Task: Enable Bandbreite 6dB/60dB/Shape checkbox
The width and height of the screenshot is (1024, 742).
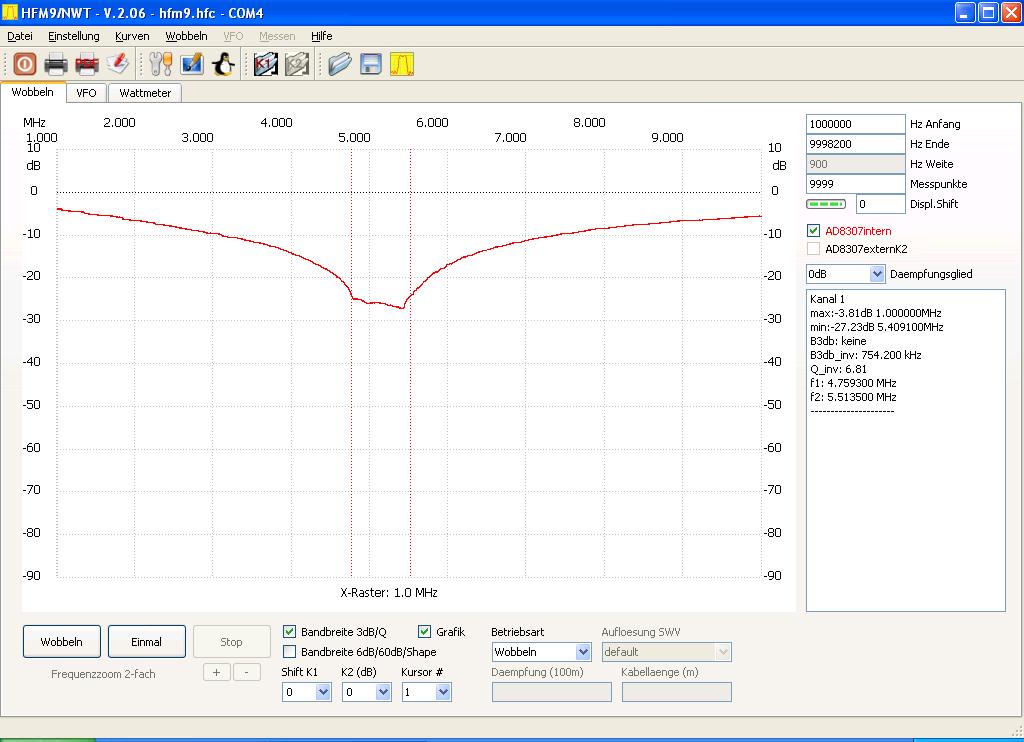Action: (x=290, y=652)
